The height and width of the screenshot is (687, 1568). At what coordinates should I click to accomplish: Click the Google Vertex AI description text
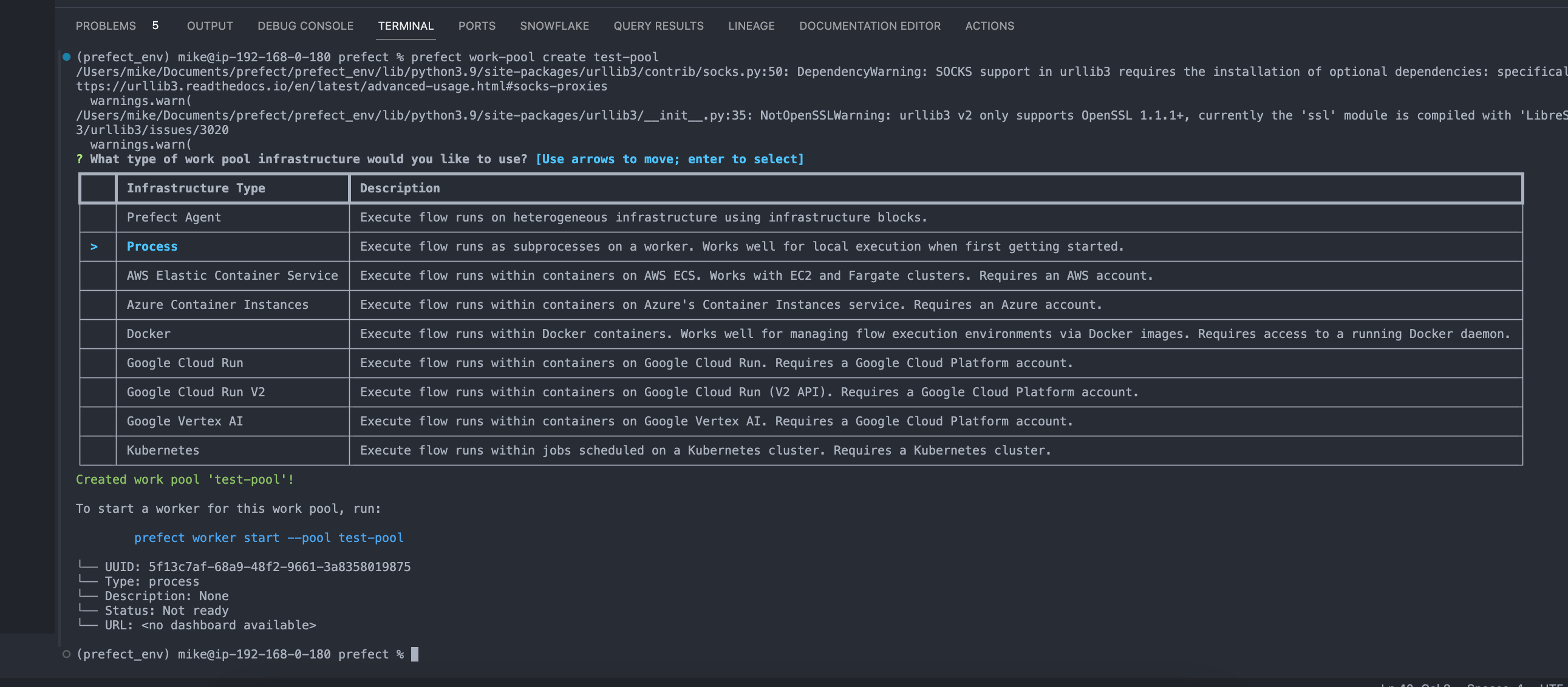coord(717,422)
